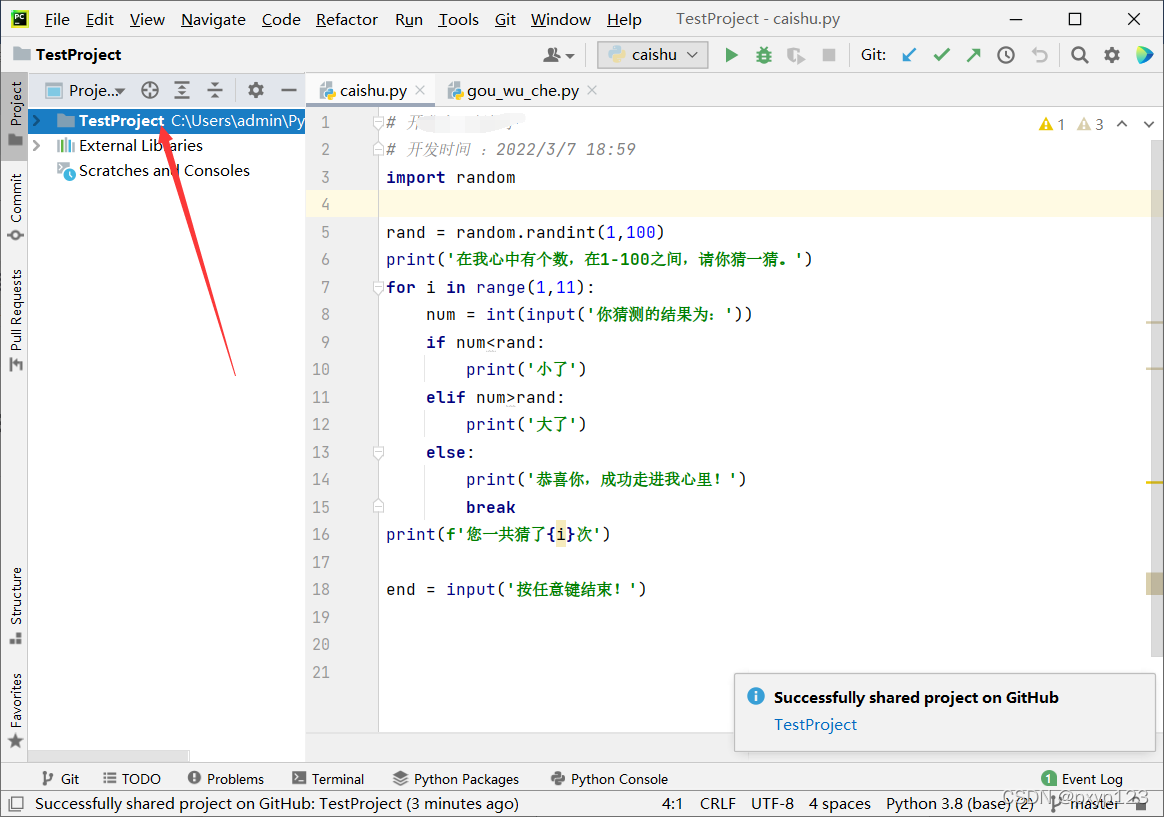Open the Structure tool window from the sidebar

coord(15,596)
